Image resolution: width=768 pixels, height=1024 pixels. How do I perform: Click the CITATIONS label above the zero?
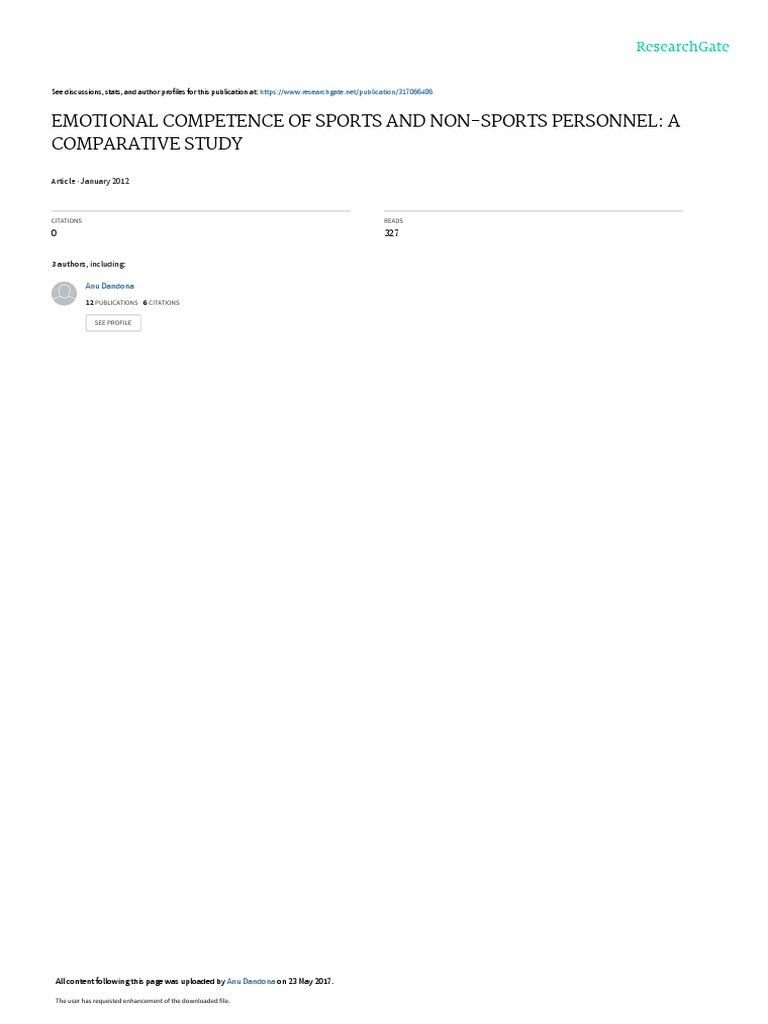tap(67, 221)
